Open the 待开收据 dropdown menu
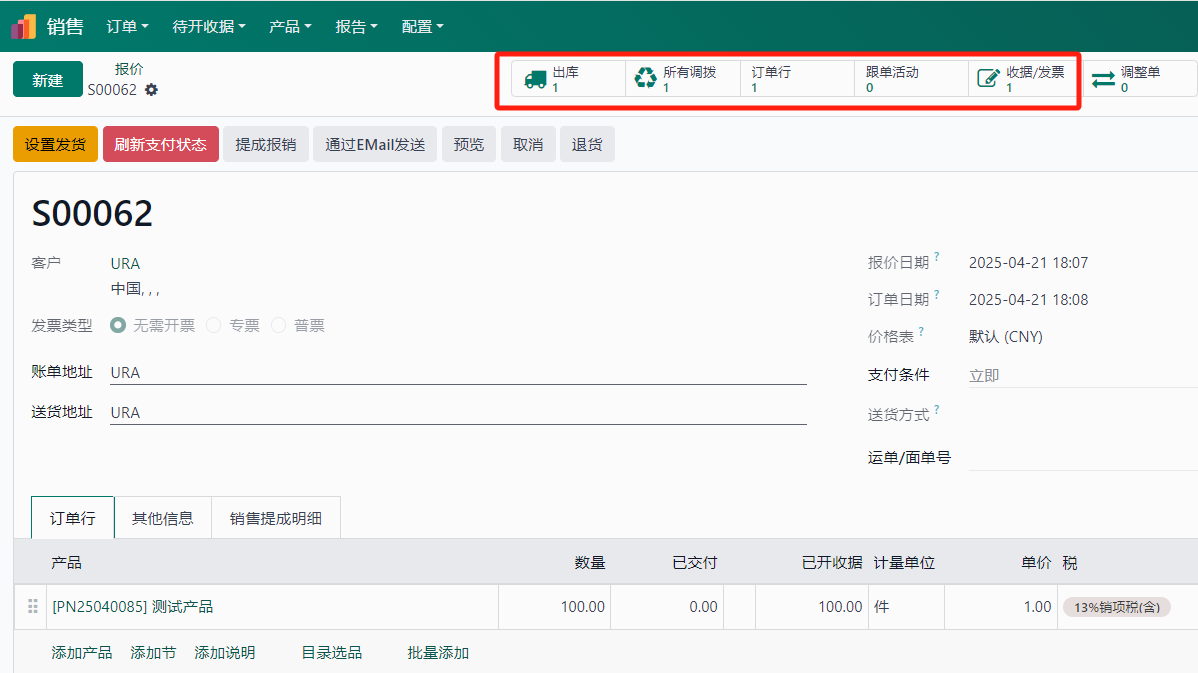This screenshot has height=673, width=1198. (x=209, y=27)
